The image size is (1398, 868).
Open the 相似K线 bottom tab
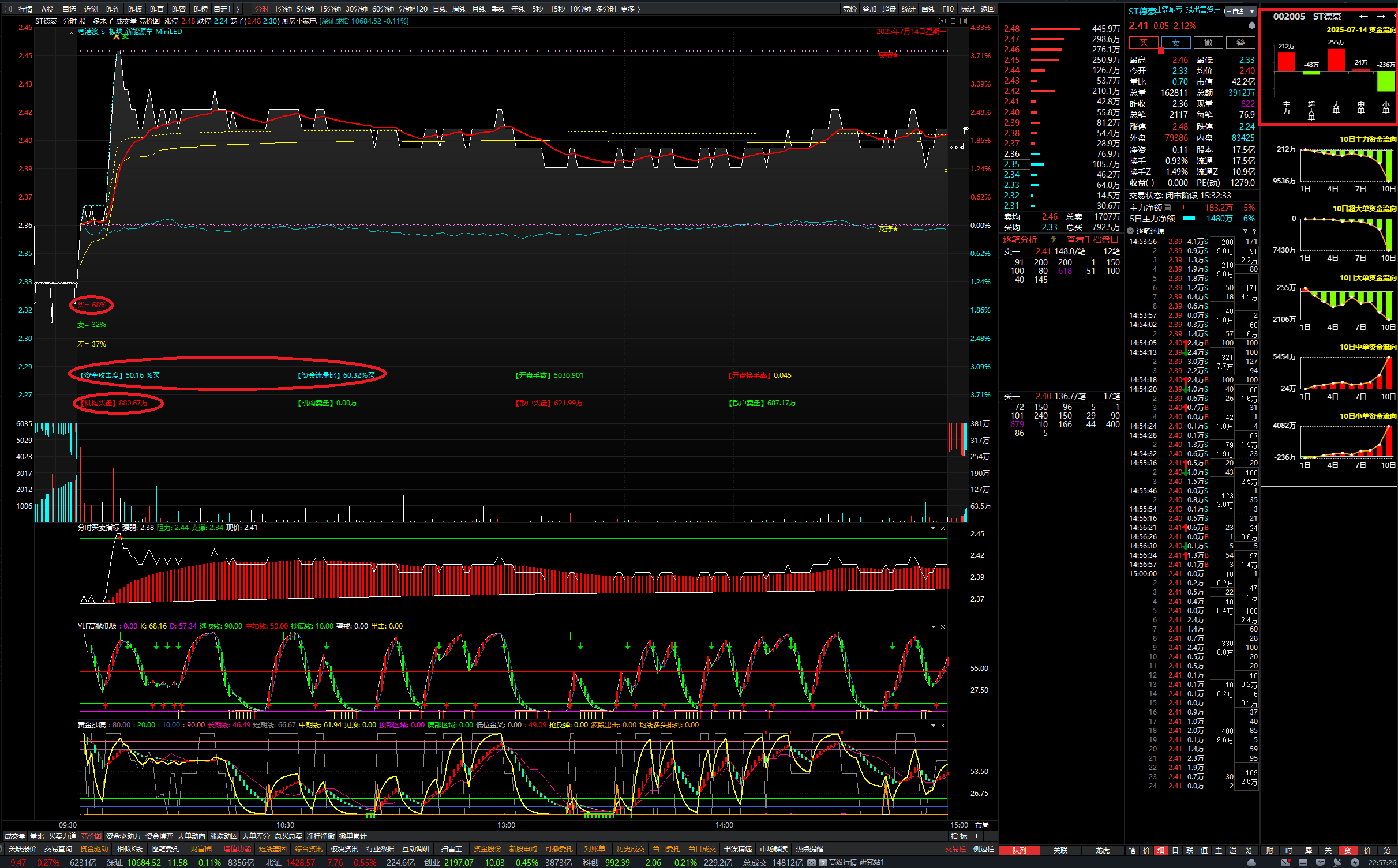pos(130,849)
